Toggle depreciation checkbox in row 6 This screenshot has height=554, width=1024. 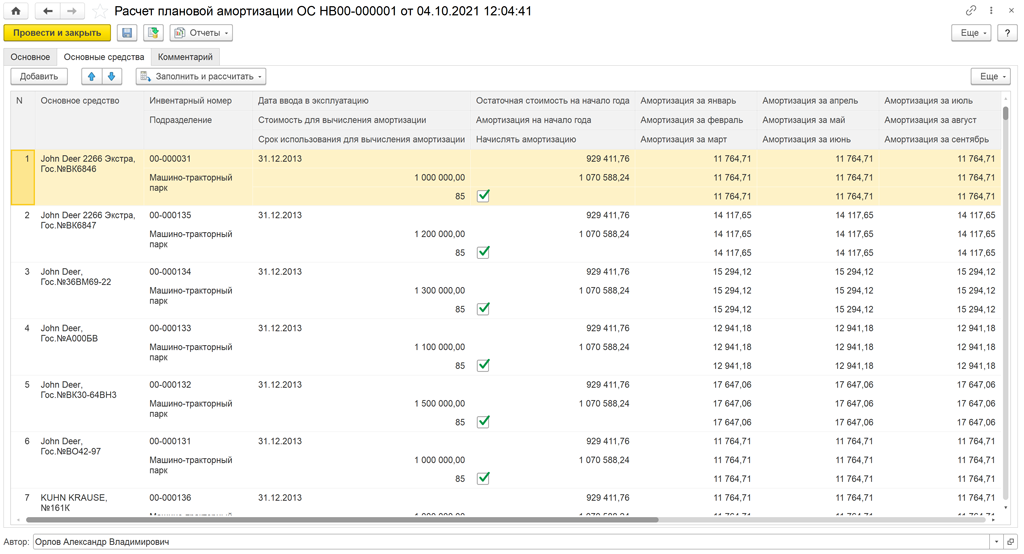click(483, 479)
